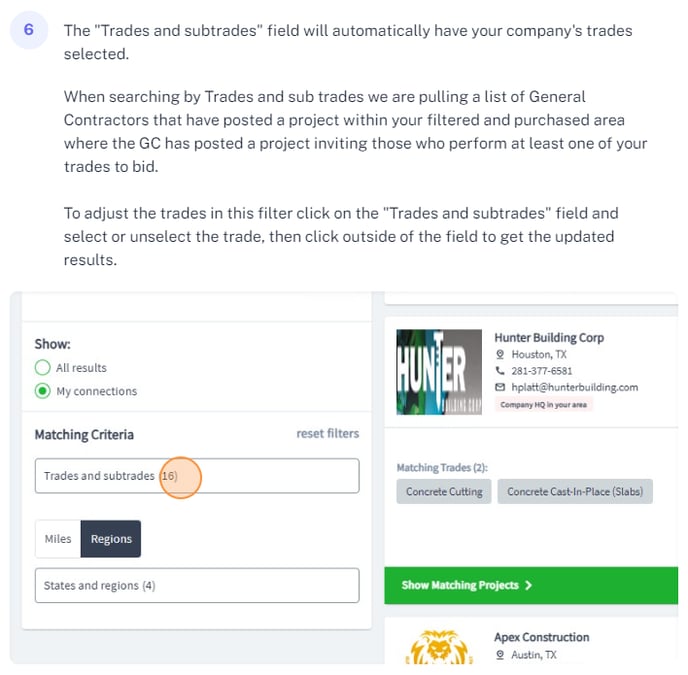Click the Hunter Building Corp logo thumbnail

(x=439, y=372)
